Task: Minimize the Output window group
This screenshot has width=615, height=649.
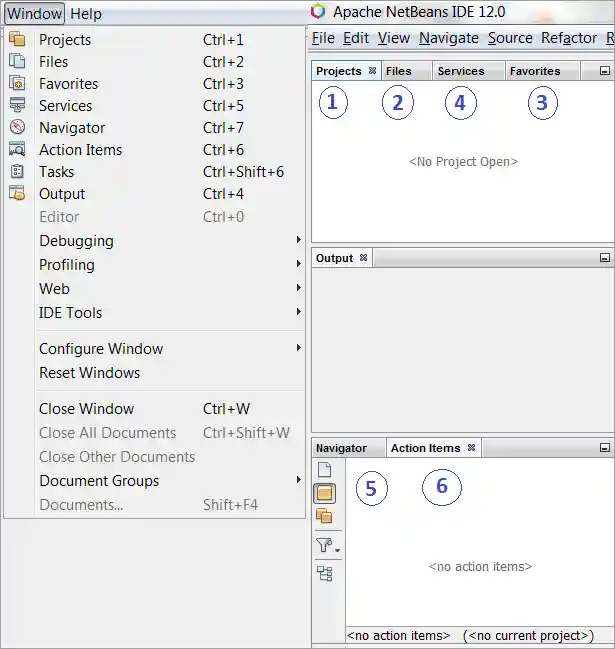Action: [605, 258]
